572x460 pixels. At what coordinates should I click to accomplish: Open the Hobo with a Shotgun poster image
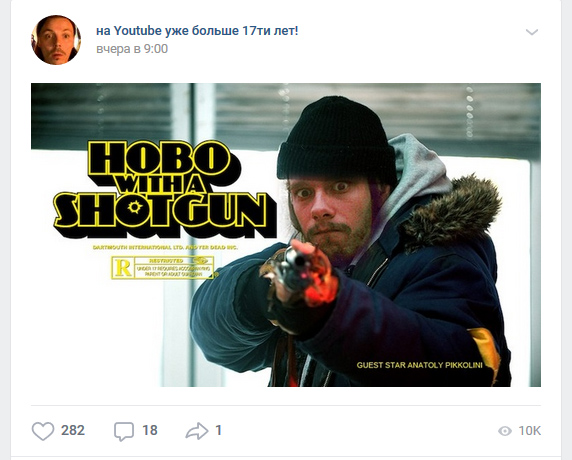(286, 235)
